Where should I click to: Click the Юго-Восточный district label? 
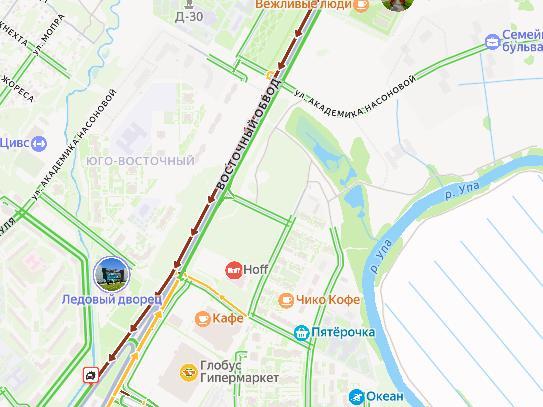pos(140,161)
